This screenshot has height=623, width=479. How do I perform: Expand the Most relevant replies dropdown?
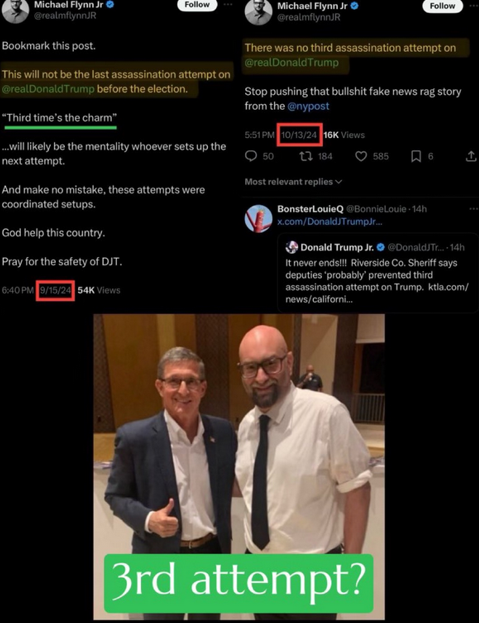(x=293, y=182)
